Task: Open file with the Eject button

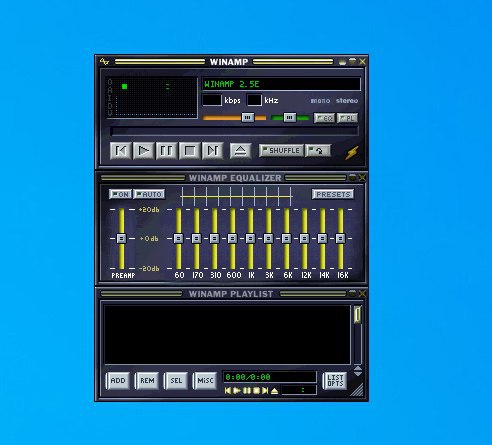Action: pos(240,151)
